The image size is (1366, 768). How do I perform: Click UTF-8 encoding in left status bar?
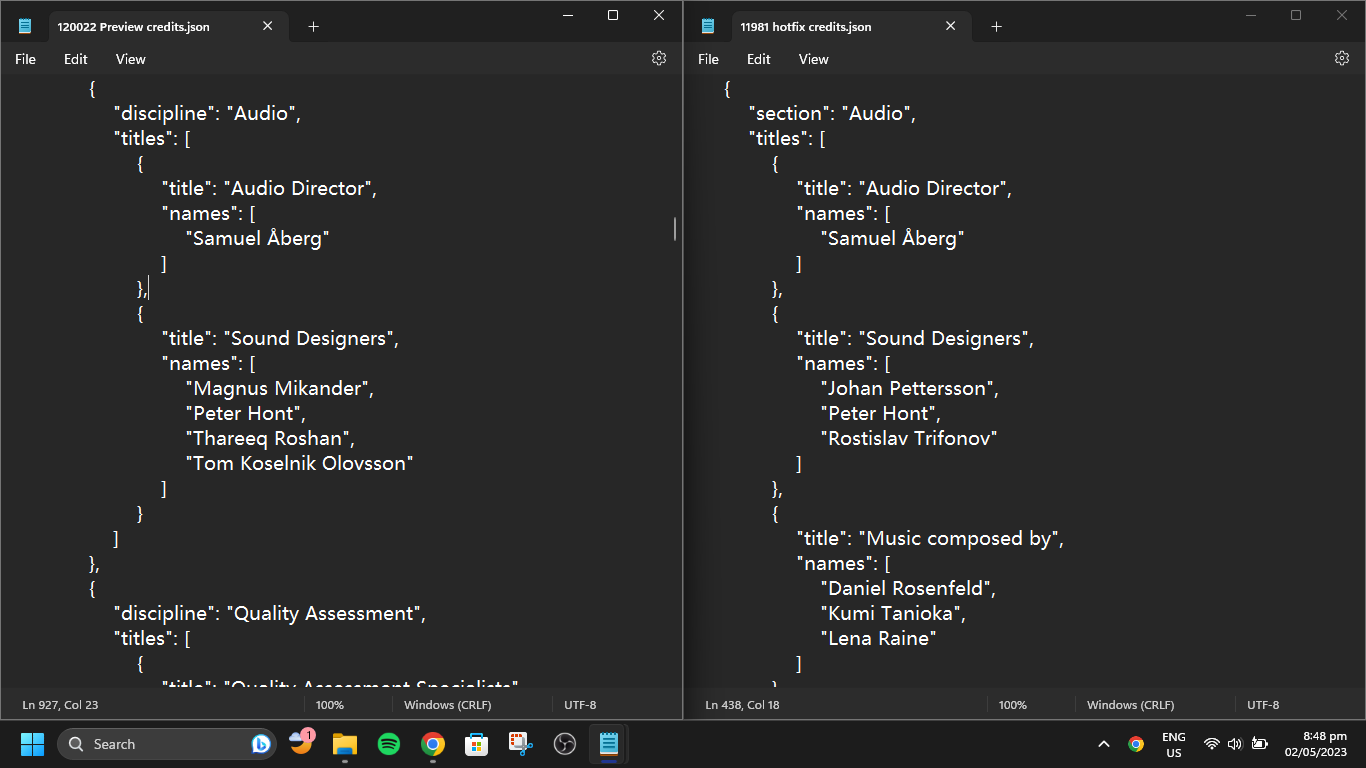[x=580, y=705]
